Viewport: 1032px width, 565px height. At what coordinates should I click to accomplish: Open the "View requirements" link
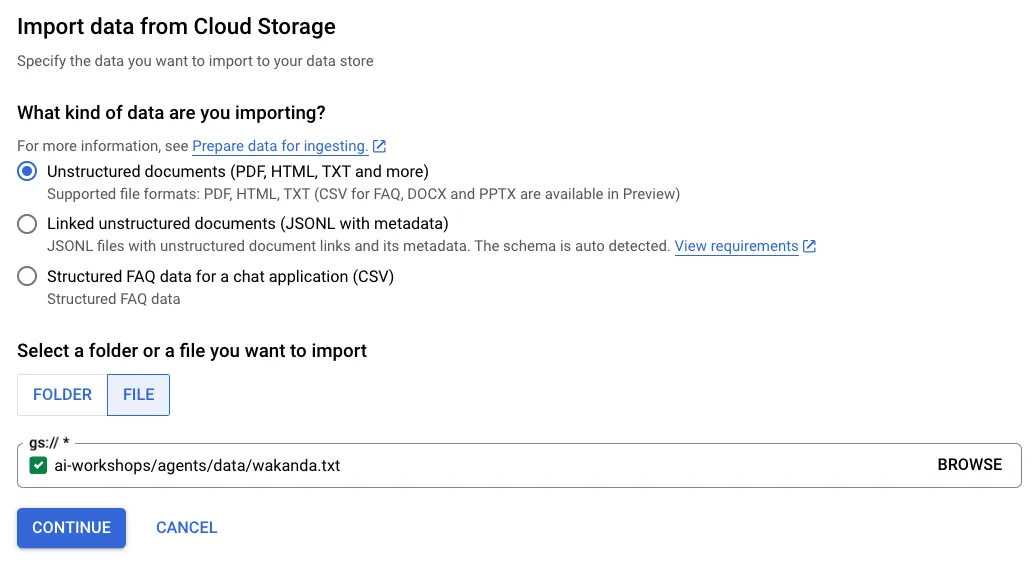pyautogui.click(x=736, y=246)
